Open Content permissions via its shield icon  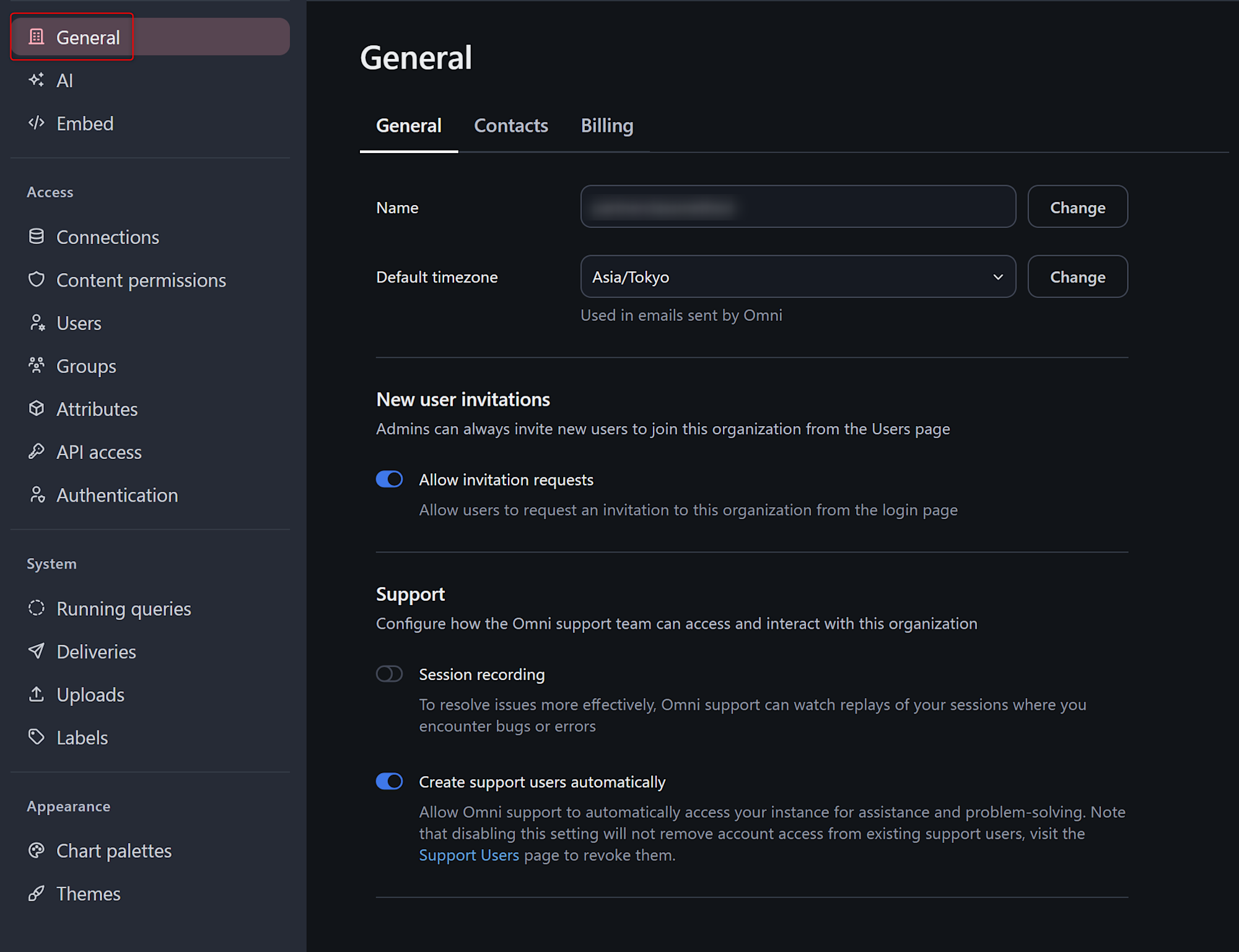click(x=37, y=279)
